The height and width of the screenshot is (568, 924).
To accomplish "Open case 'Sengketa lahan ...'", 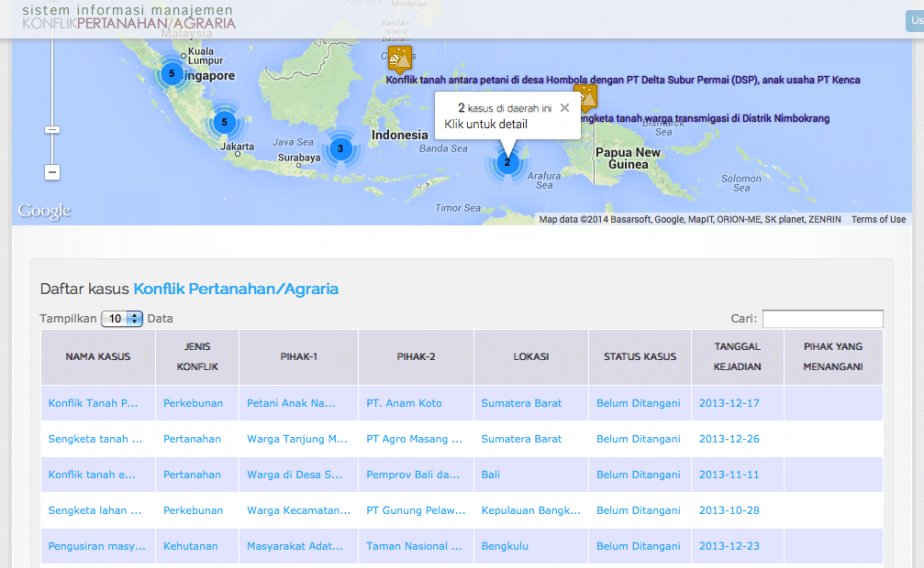I will click(95, 510).
